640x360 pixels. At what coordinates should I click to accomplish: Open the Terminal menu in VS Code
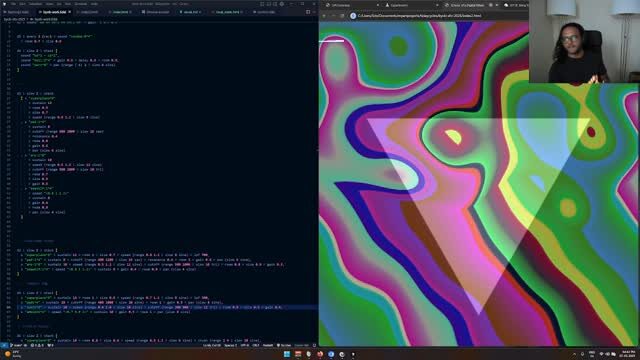(x=80, y=4)
